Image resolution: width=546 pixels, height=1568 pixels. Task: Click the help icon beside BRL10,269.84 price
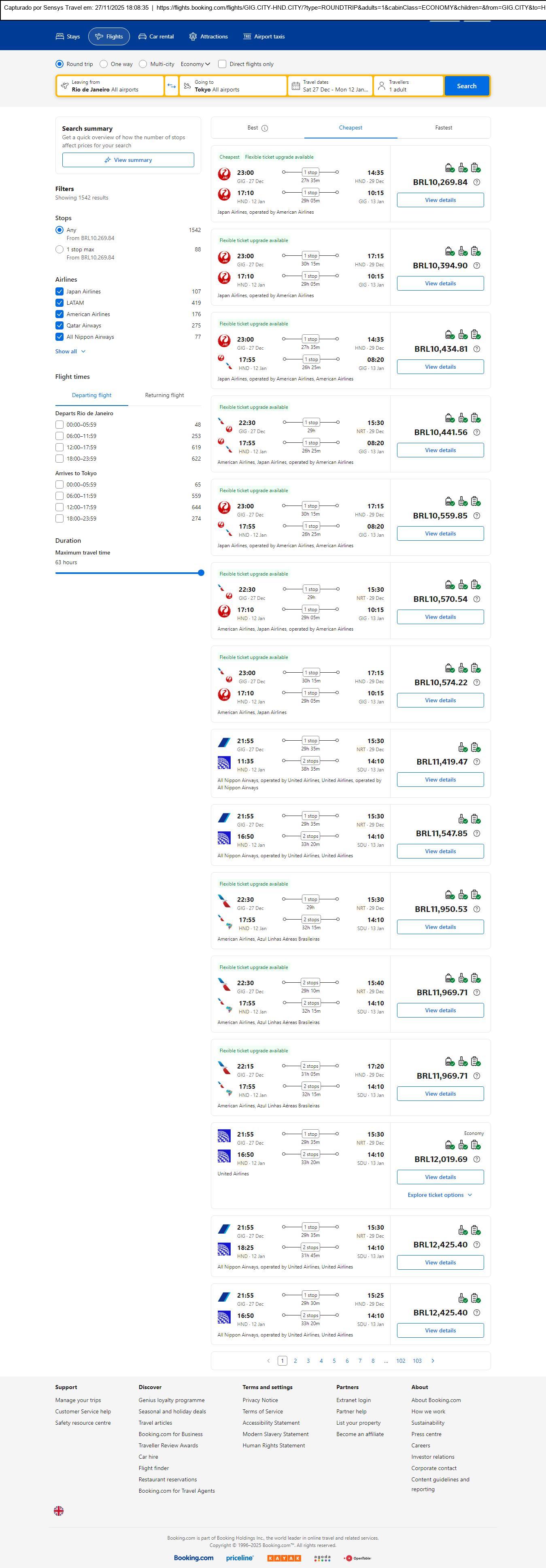click(477, 182)
